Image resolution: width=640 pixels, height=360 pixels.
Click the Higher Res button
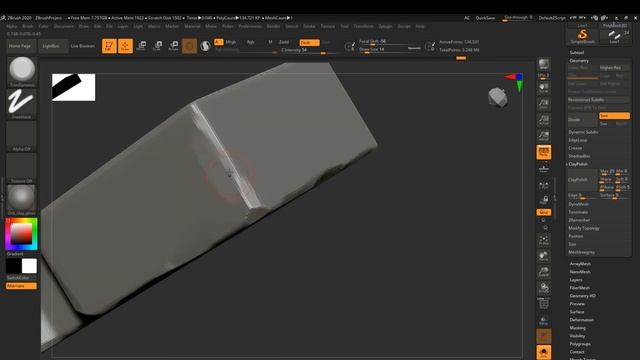(x=614, y=68)
